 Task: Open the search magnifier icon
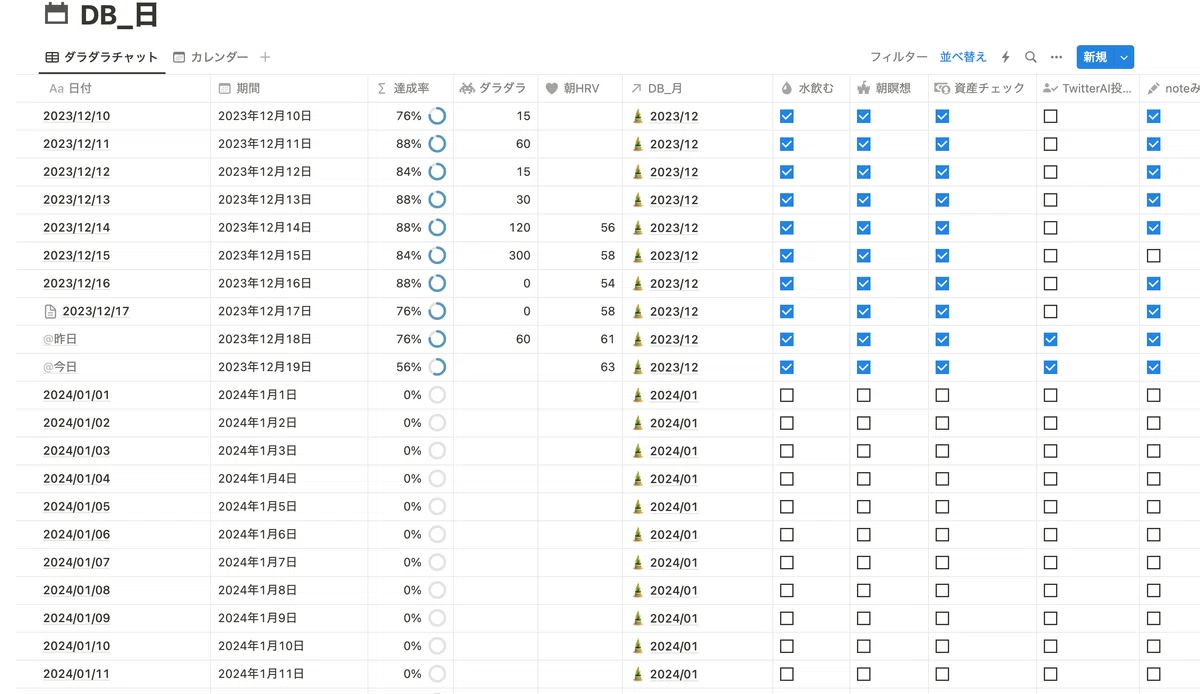pyautogui.click(x=1031, y=57)
